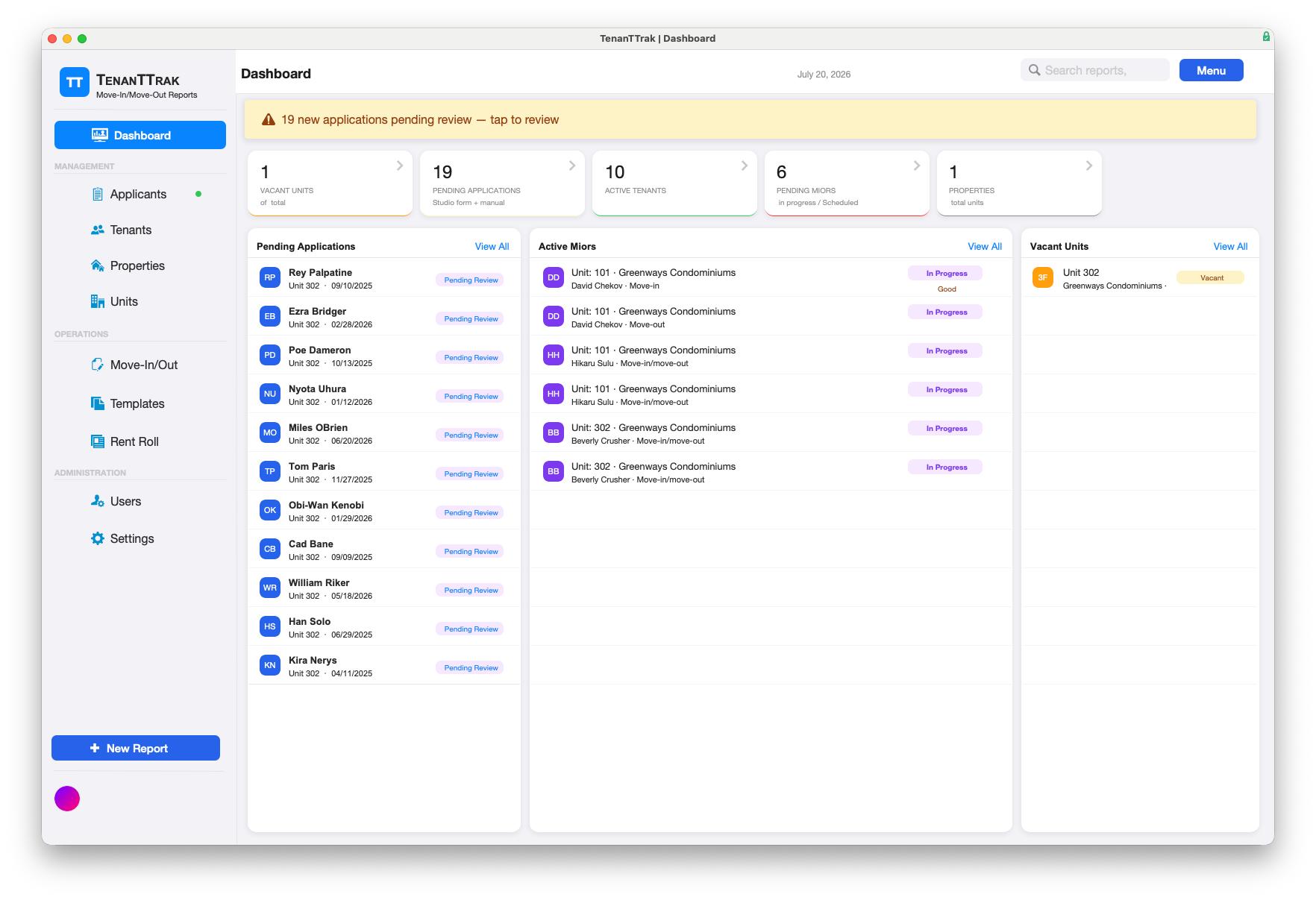
Task: Open Kira Nerys's application row
Action: pyautogui.click(x=384, y=665)
